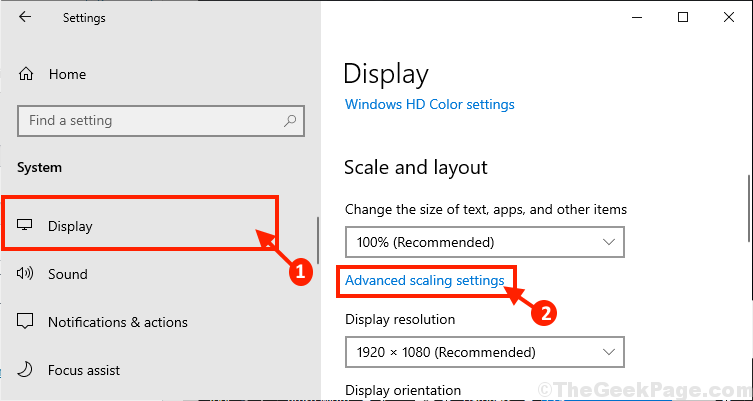Click chevron arrow on 100% (Recommended) box

pos(608,242)
